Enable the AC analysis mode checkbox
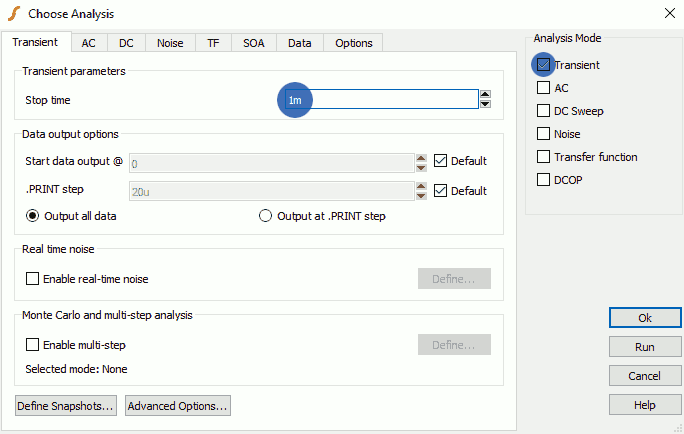The width and height of the screenshot is (684, 434). (544, 88)
